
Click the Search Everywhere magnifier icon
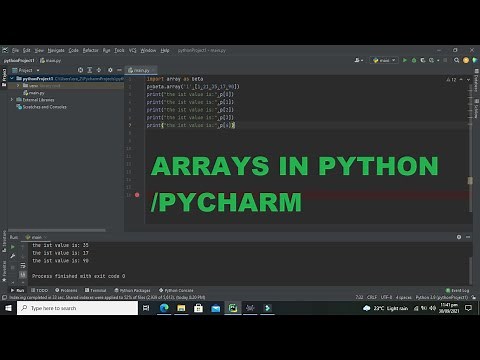coord(457,60)
